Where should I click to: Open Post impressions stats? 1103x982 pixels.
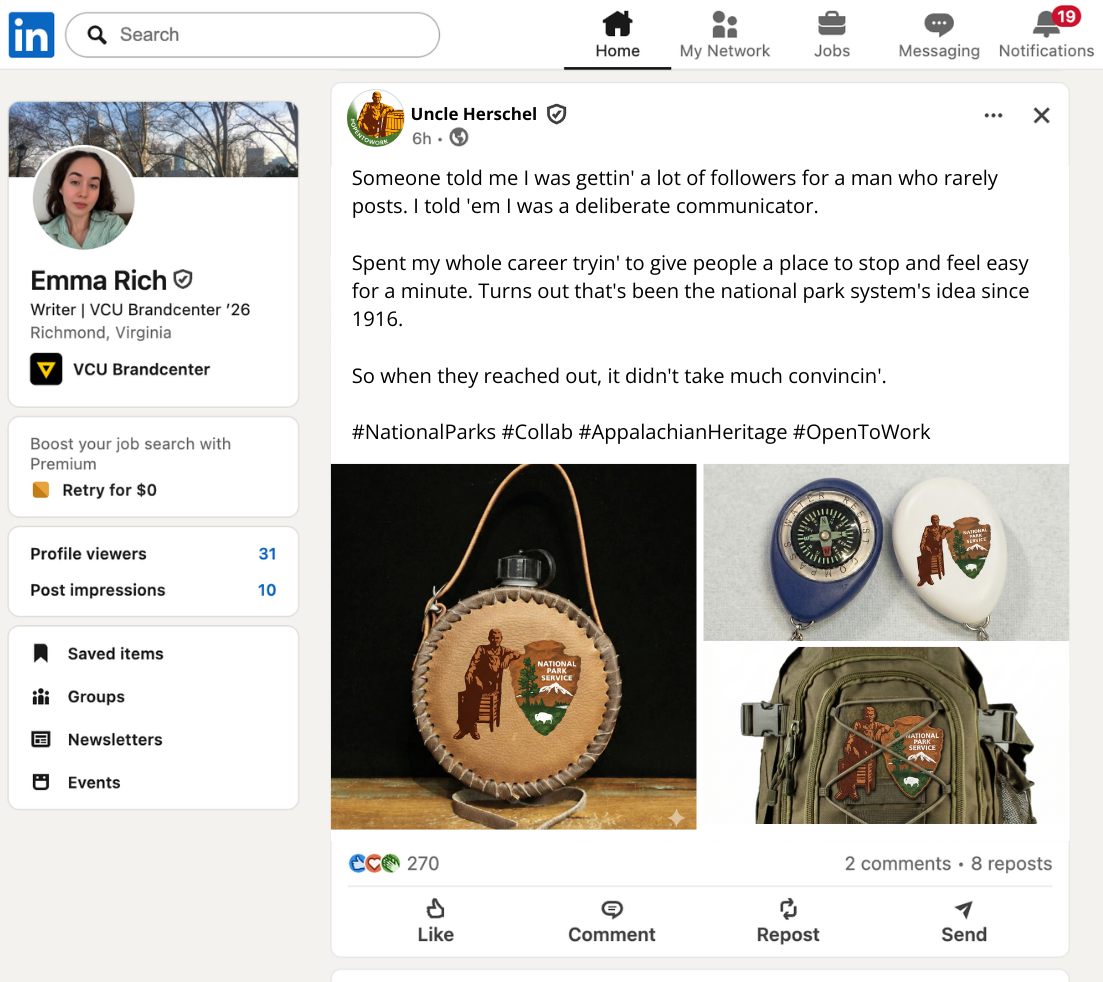coord(98,590)
